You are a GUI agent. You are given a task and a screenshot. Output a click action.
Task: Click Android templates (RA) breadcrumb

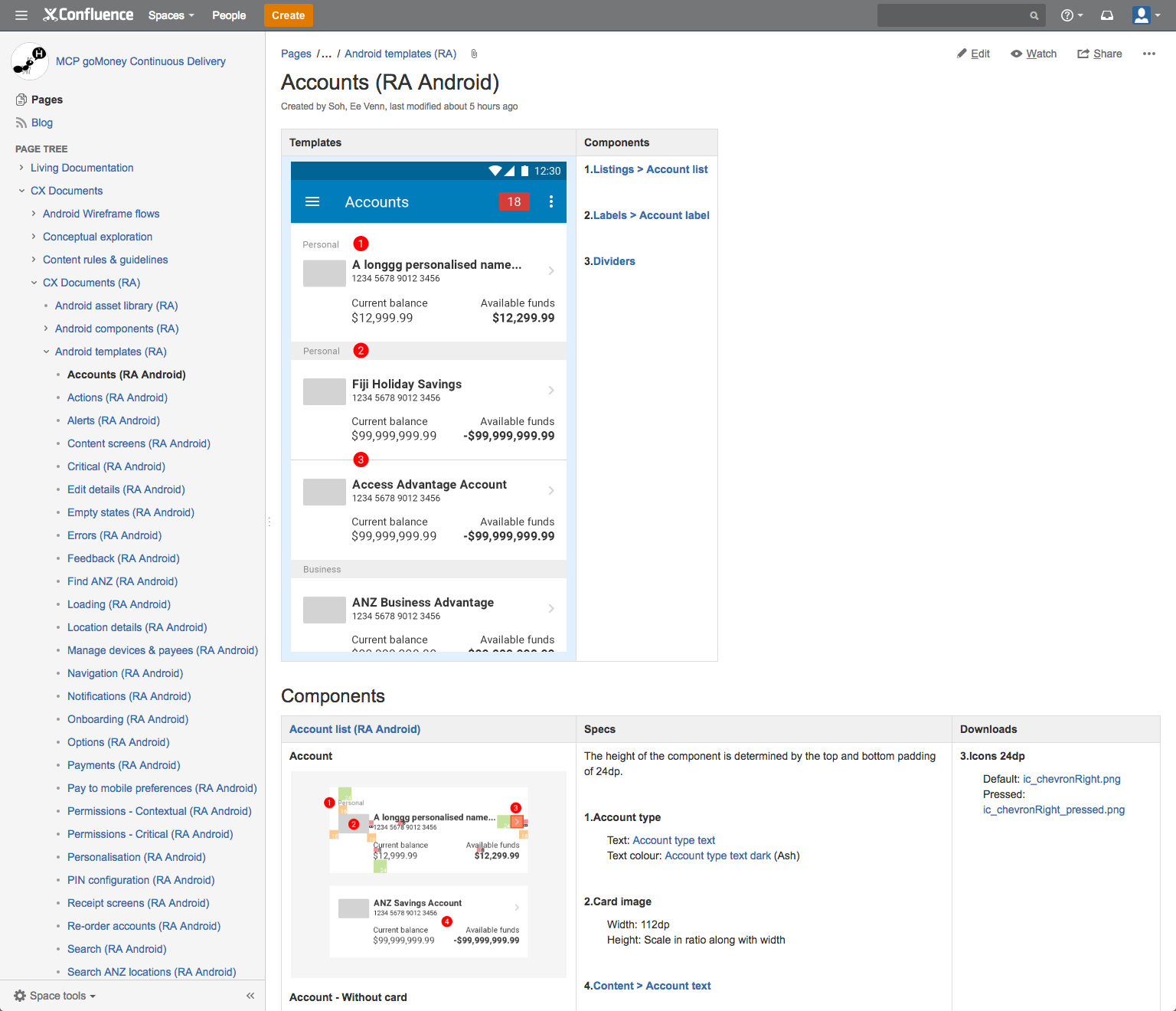pyautogui.click(x=400, y=54)
